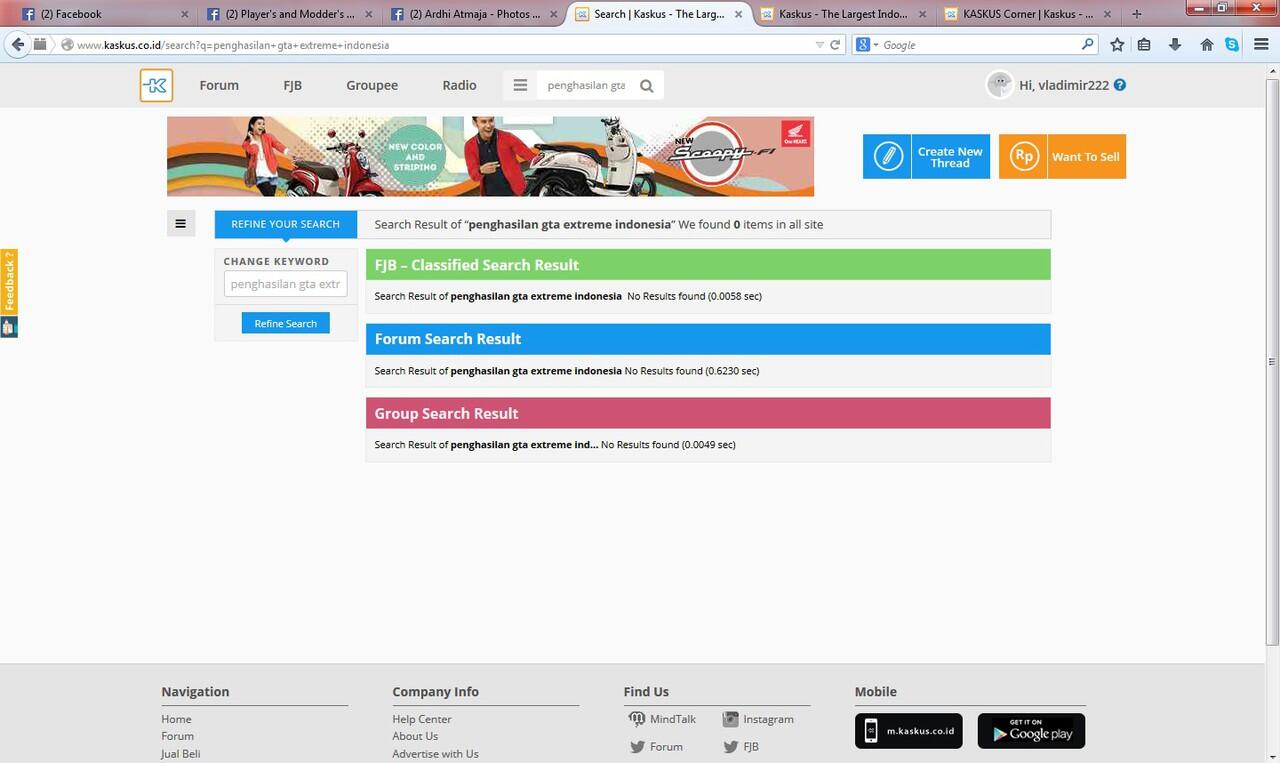Open the Forum menu in header
The height and width of the screenshot is (763, 1280).
click(x=219, y=85)
